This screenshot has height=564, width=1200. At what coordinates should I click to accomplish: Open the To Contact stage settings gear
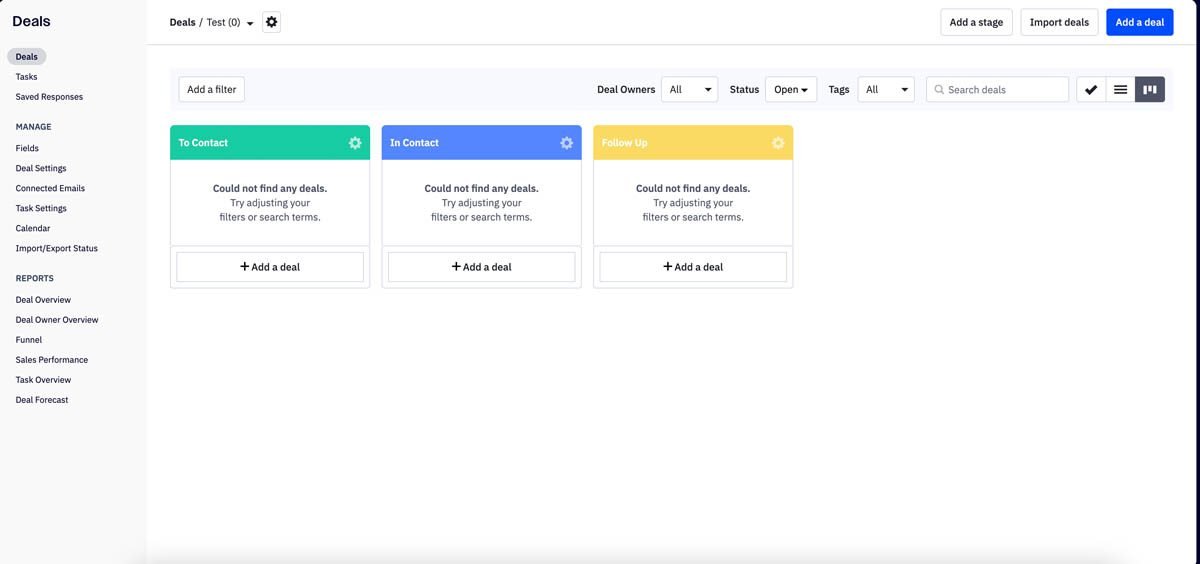355,143
